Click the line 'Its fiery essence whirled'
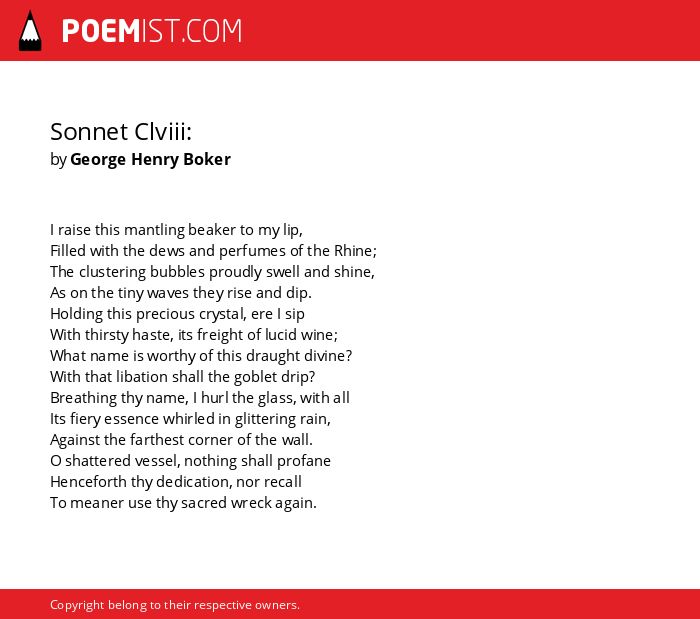Image resolution: width=700 pixels, height=619 pixels. pyautogui.click(x=191, y=419)
